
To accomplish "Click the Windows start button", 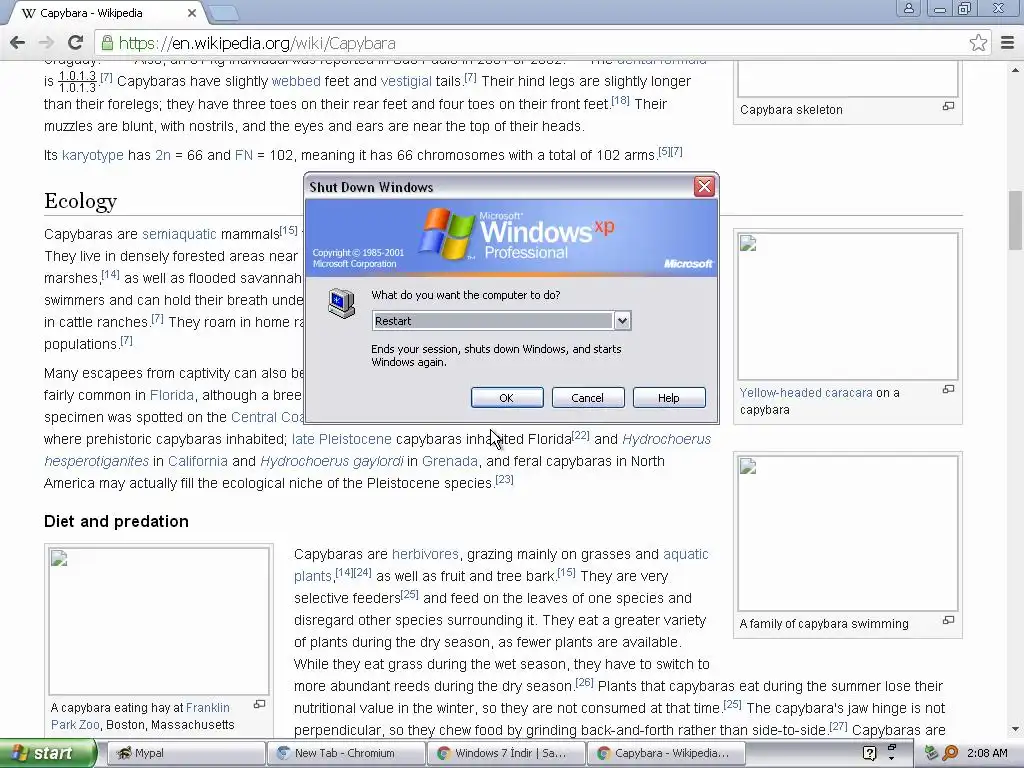I will click(48, 753).
